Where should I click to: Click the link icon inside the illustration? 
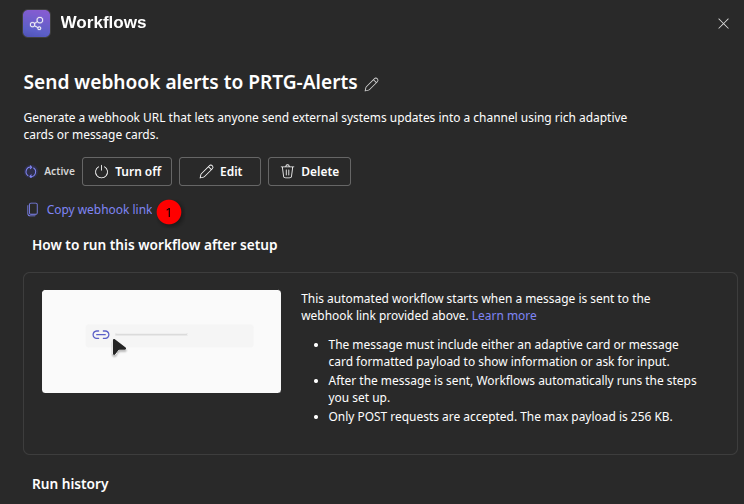tap(100, 335)
